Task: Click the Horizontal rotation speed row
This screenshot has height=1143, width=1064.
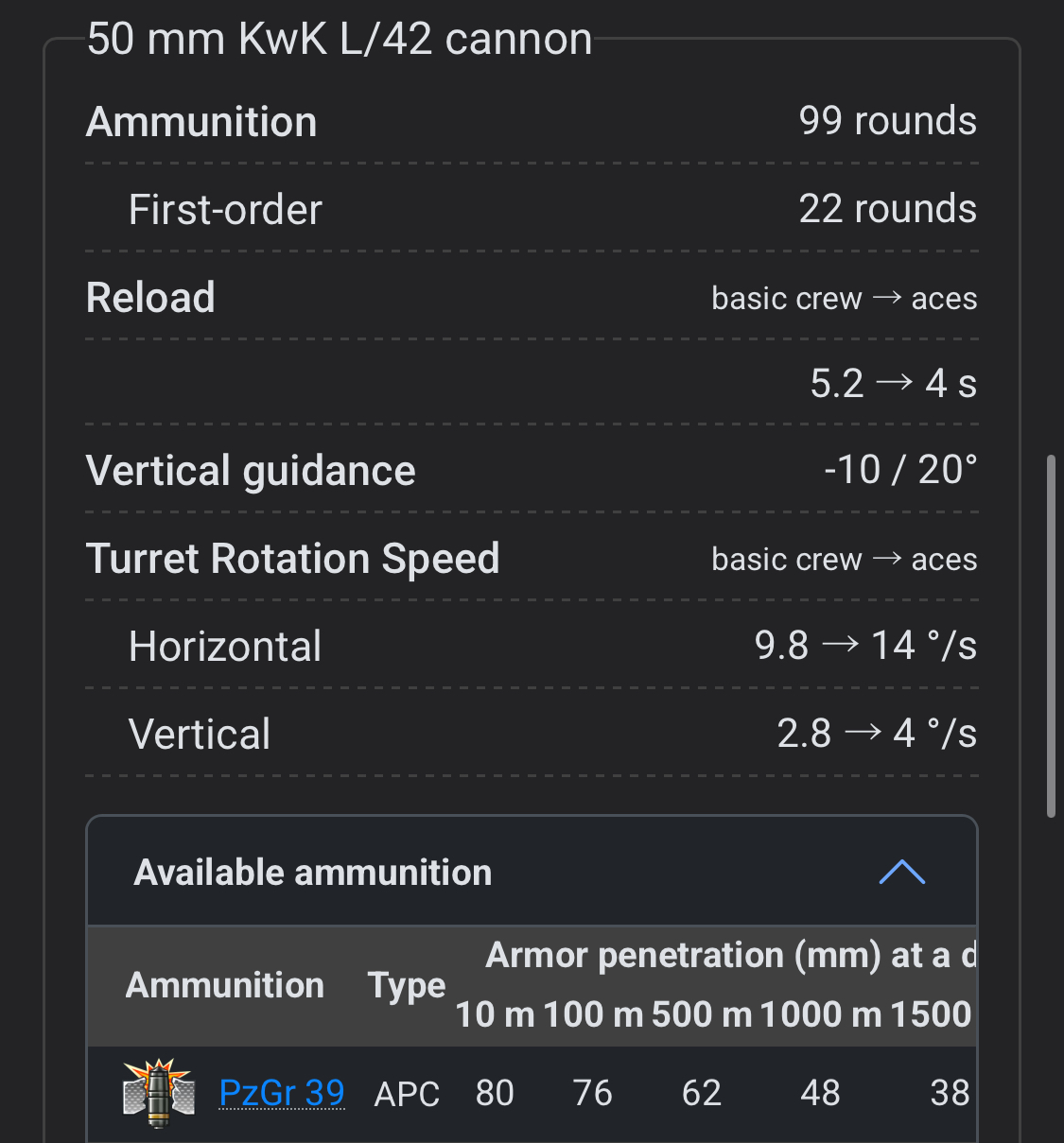Action: coord(225,647)
